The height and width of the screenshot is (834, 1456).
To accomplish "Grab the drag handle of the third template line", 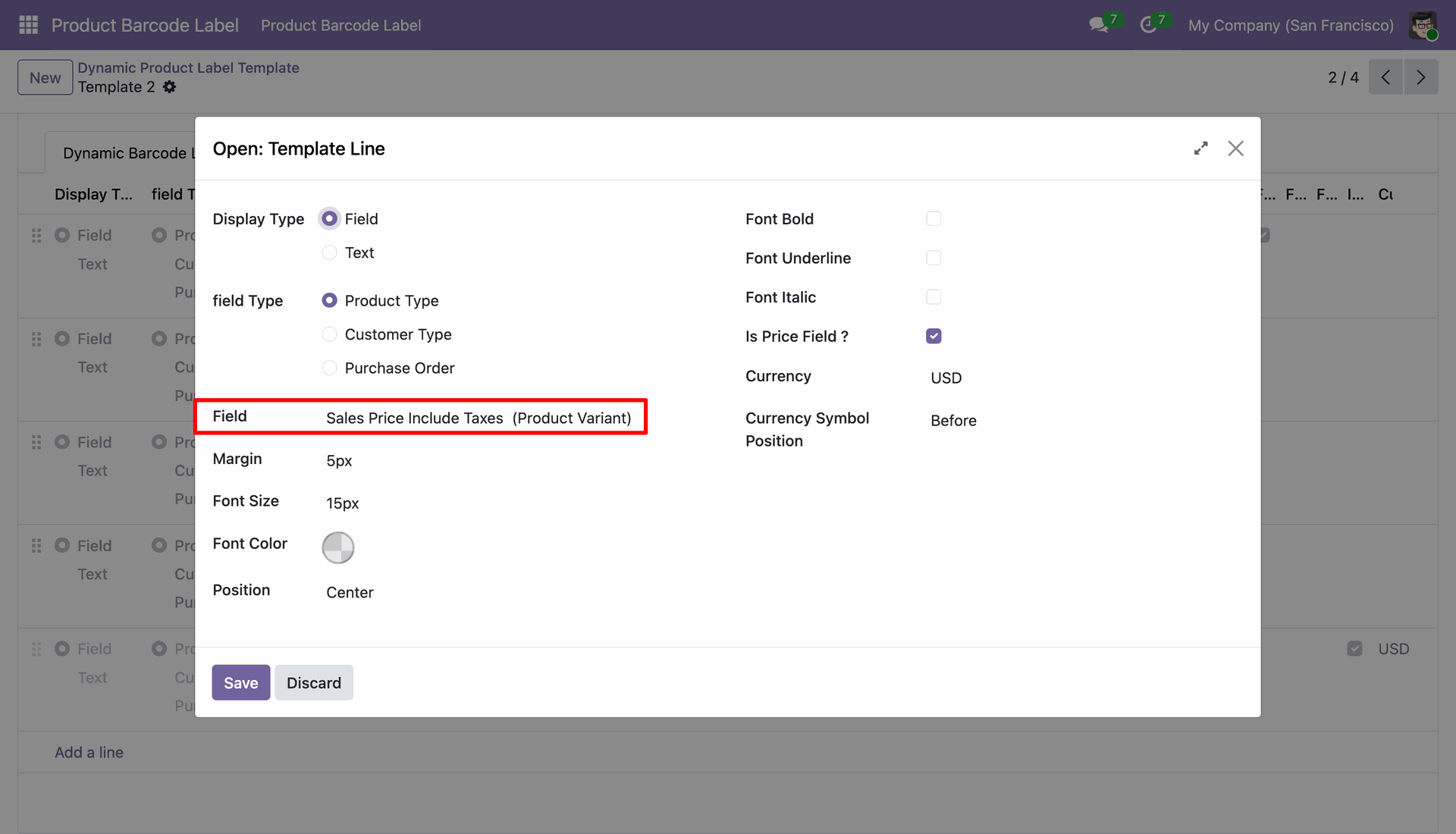I will 36,442.
